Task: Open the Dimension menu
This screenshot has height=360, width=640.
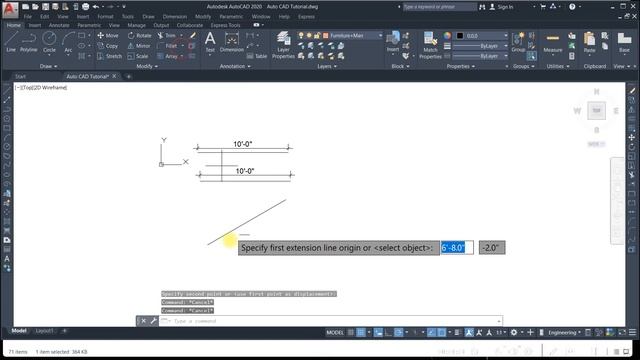Action: tap(175, 17)
